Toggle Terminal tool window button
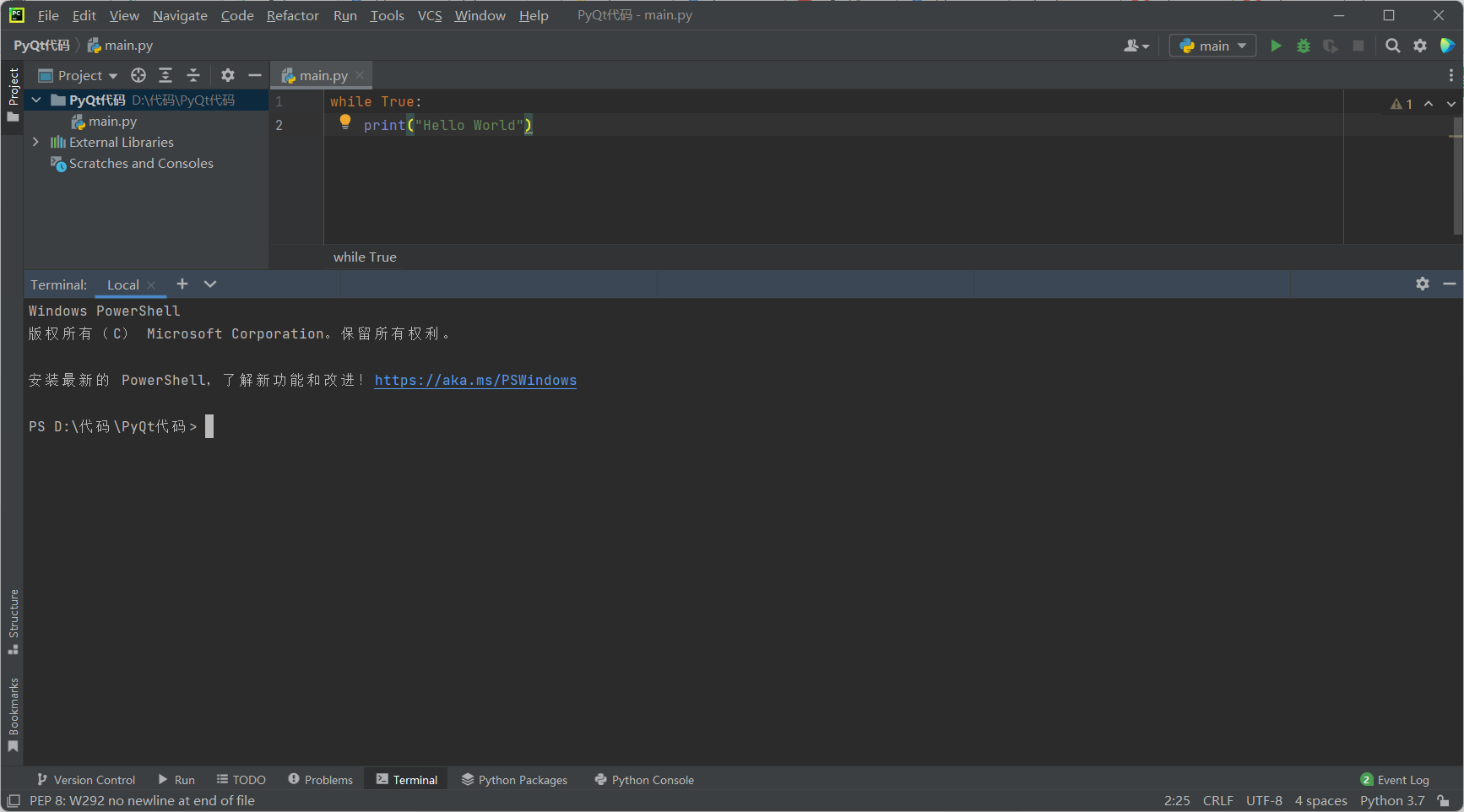1464x812 pixels. click(407, 780)
